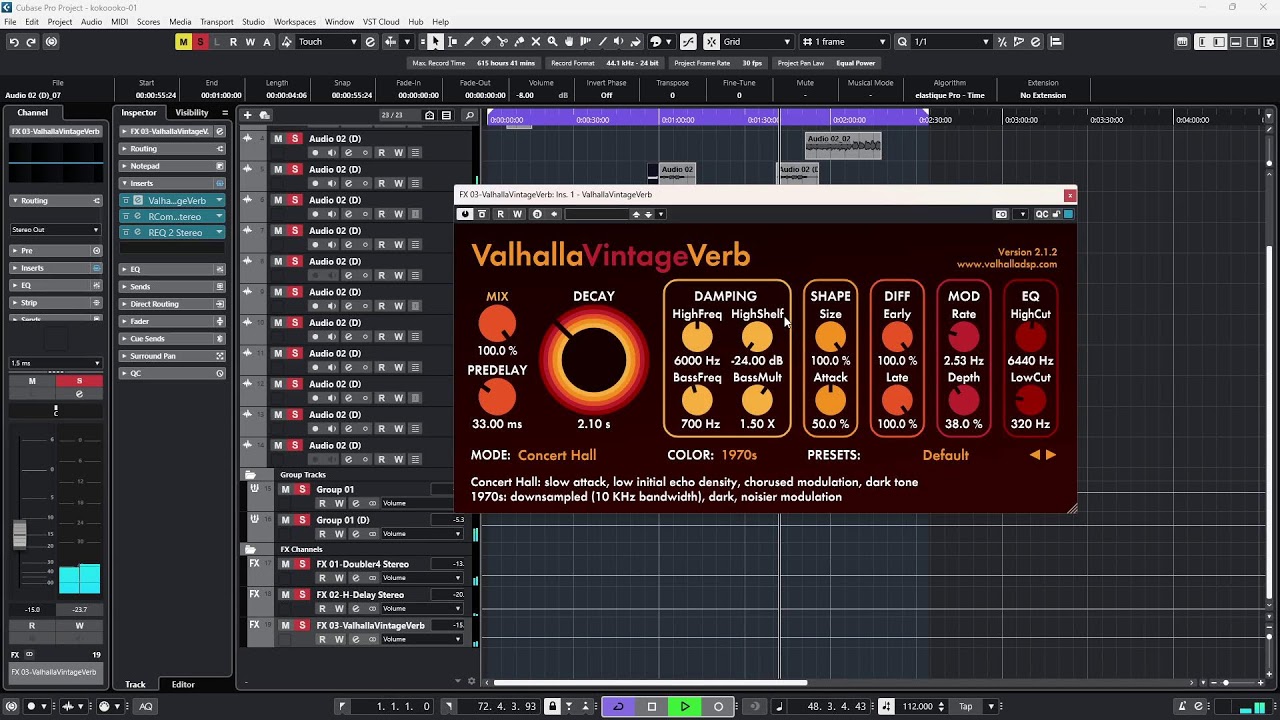Solo the FX 03-ValhallaVintageVerb track
The height and width of the screenshot is (720, 1280).
pyautogui.click(x=302, y=625)
